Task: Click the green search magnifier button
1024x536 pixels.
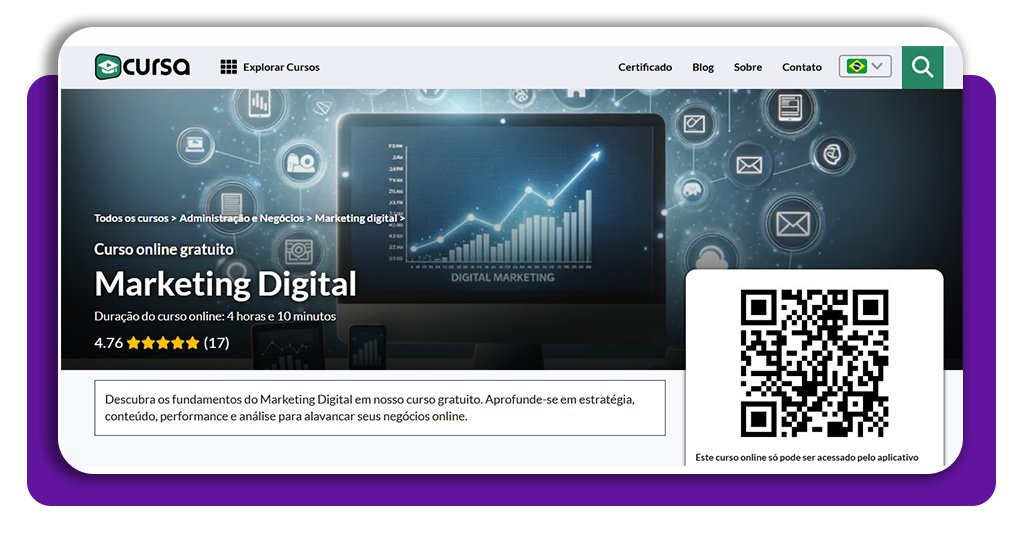Action: pyautogui.click(x=922, y=67)
